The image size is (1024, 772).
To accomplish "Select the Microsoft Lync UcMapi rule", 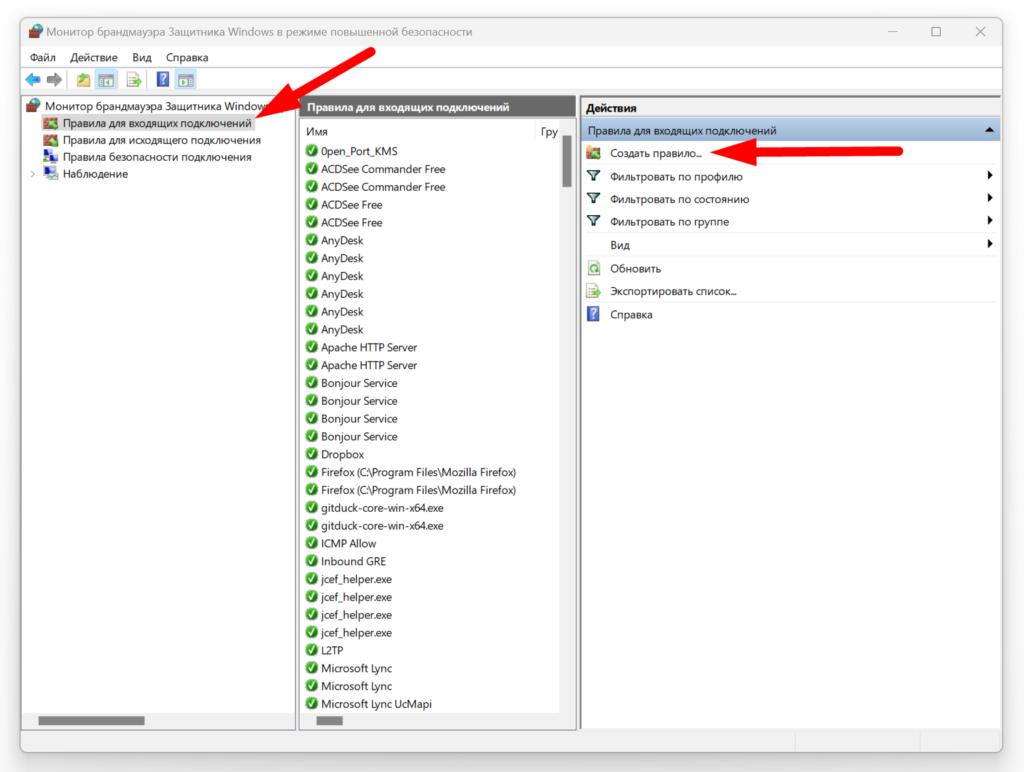I will (376, 703).
